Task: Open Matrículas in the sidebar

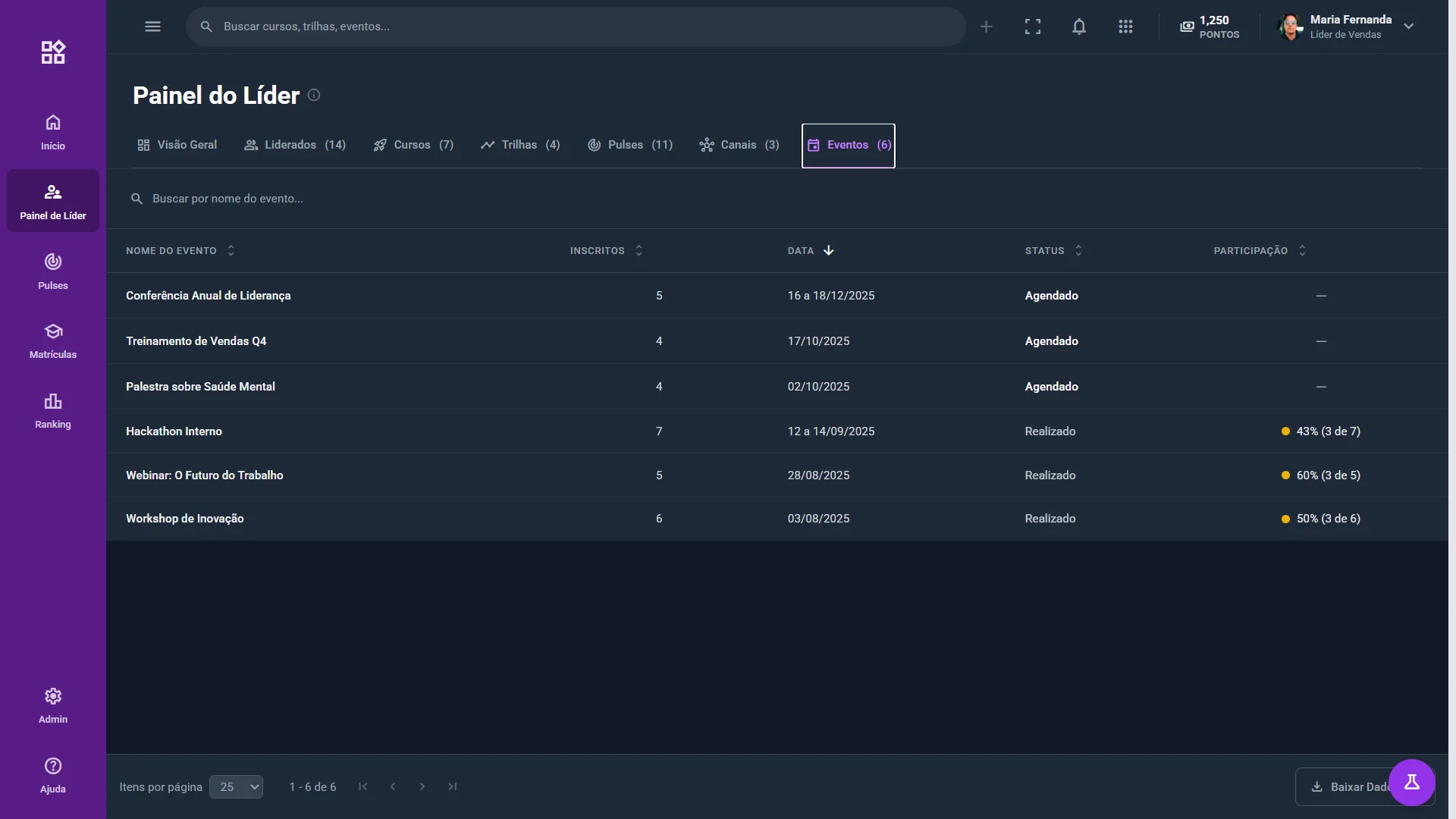Action: (x=53, y=340)
